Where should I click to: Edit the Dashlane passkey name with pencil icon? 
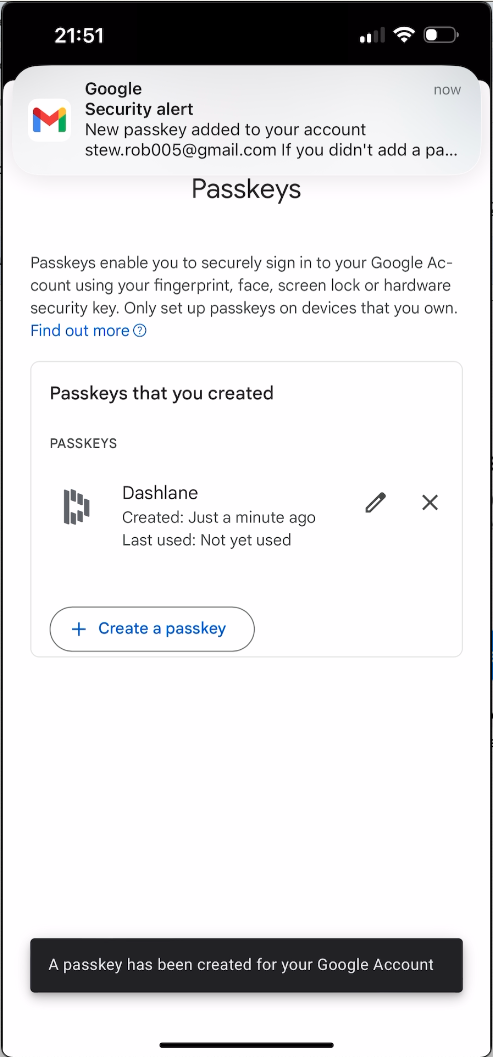click(x=376, y=503)
